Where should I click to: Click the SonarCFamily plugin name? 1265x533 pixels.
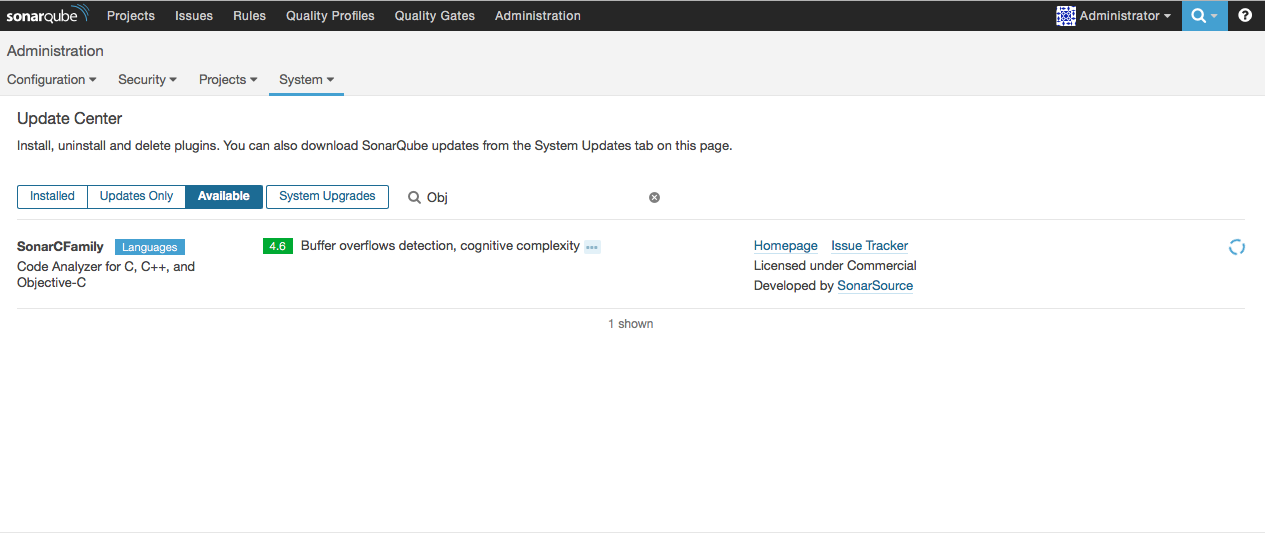pos(60,246)
